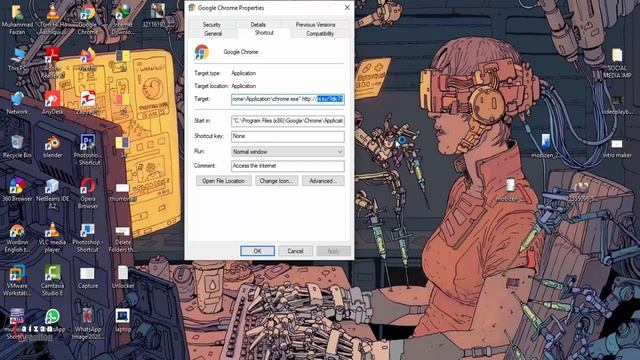Viewport: 640px width, 360px height.
Task: Select the videoplayback desktop file
Action: point(617,105)
